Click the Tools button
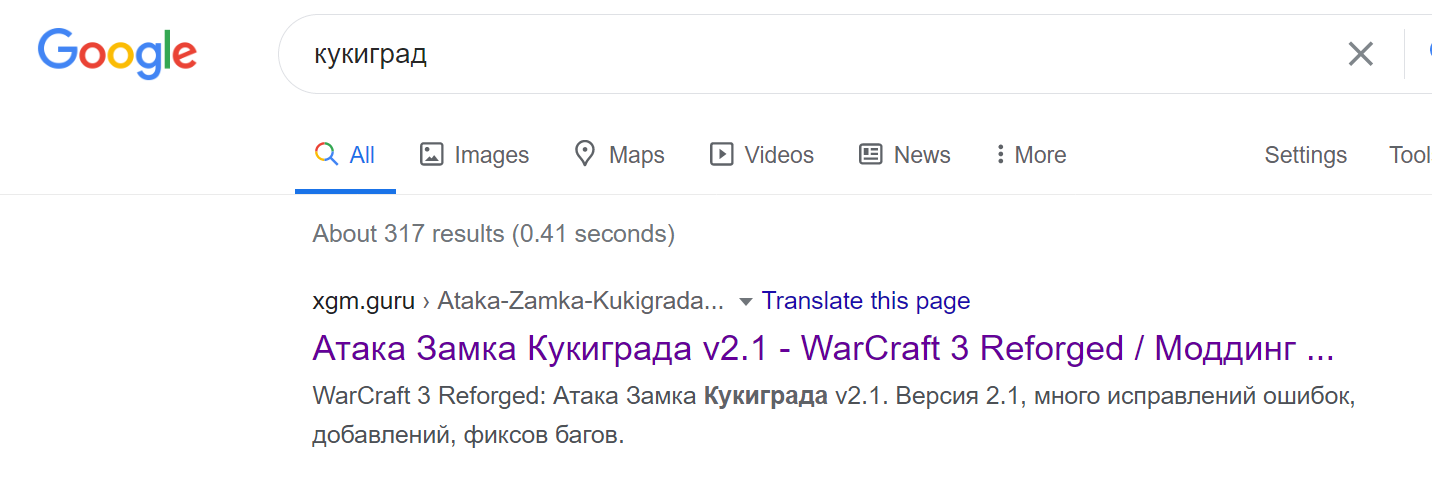The width and height of the screenshot is (1432, 490). [x=1410, y=155]
